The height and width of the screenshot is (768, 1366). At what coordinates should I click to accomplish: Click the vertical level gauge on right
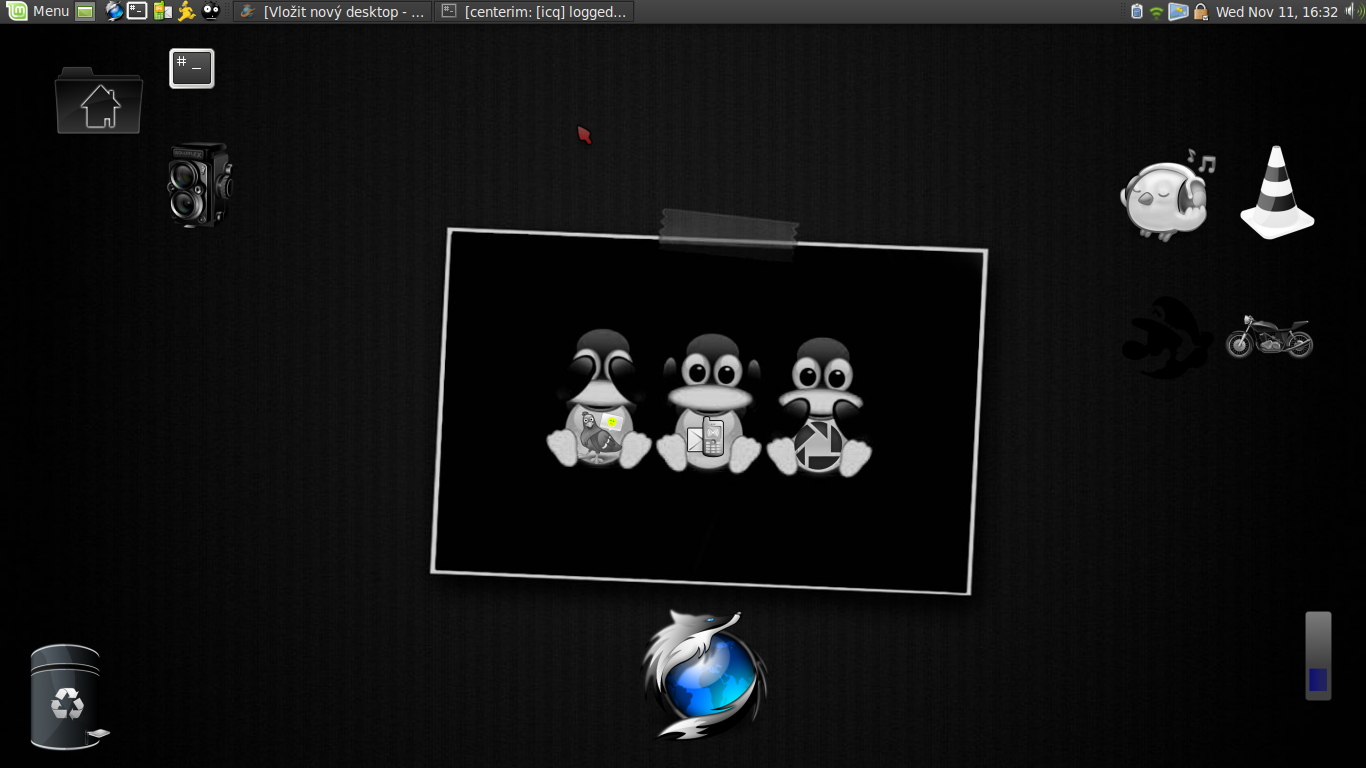1318,656
